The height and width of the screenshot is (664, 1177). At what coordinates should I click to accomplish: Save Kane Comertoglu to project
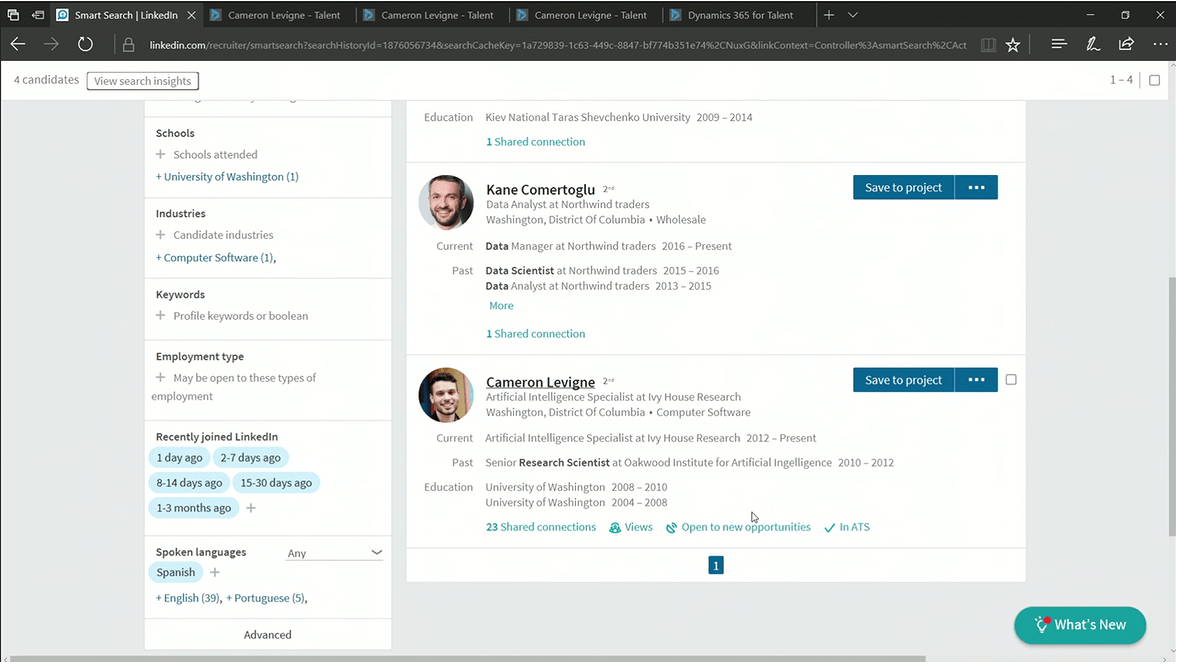coord(903,188)
